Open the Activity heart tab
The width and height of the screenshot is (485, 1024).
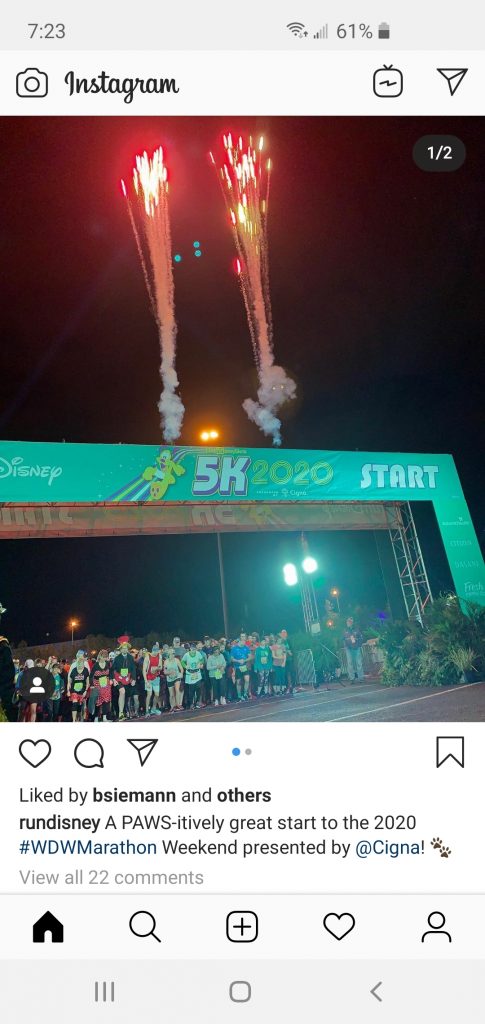coord(339,927)
